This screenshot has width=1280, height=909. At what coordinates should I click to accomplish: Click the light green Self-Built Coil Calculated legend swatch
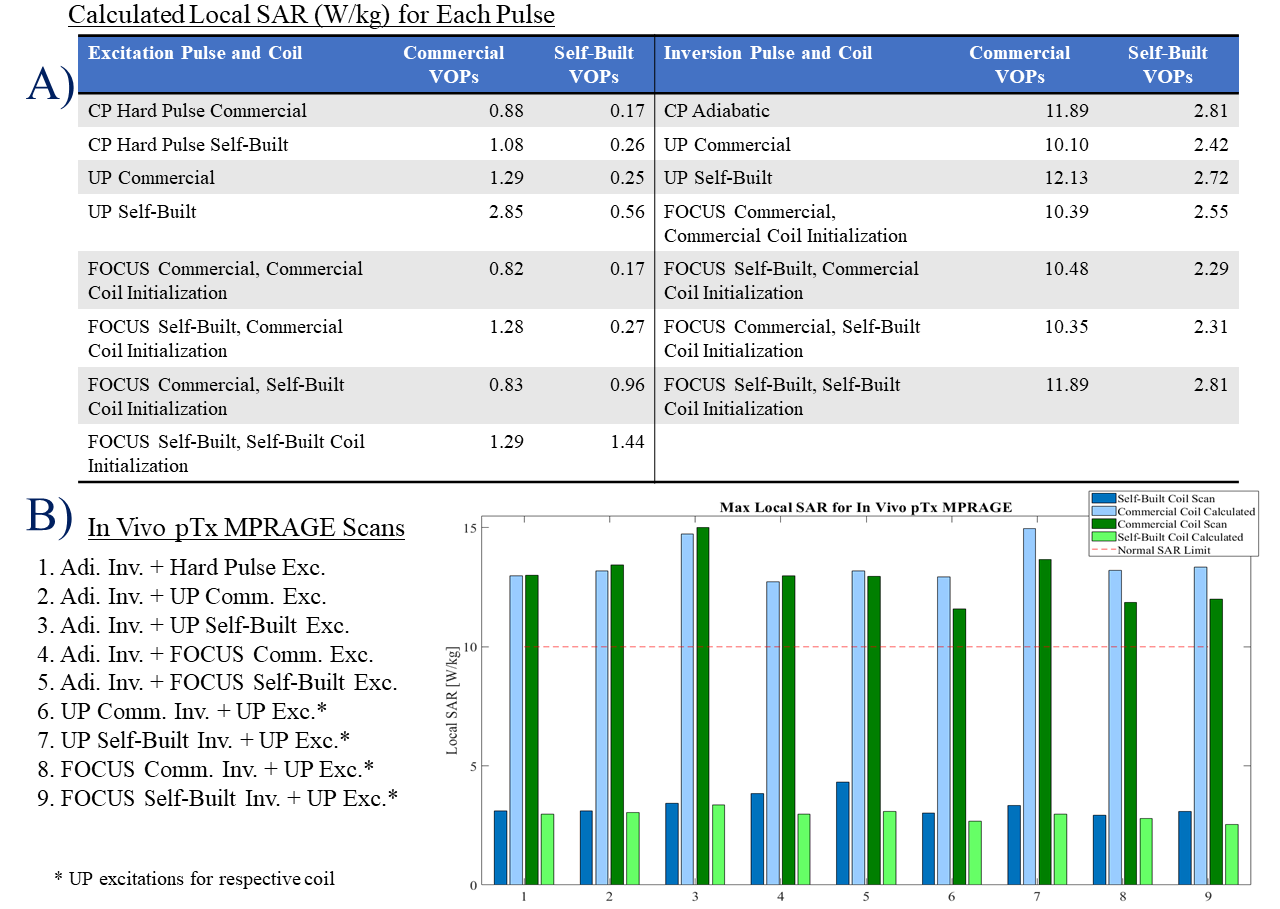click(1103, 537)
